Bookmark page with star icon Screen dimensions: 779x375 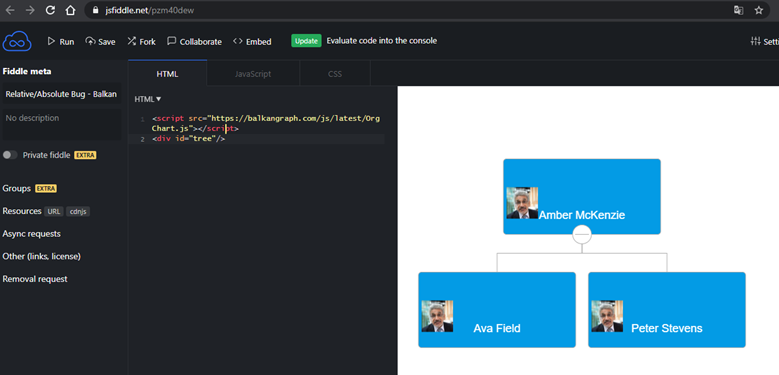click(759, 10)
